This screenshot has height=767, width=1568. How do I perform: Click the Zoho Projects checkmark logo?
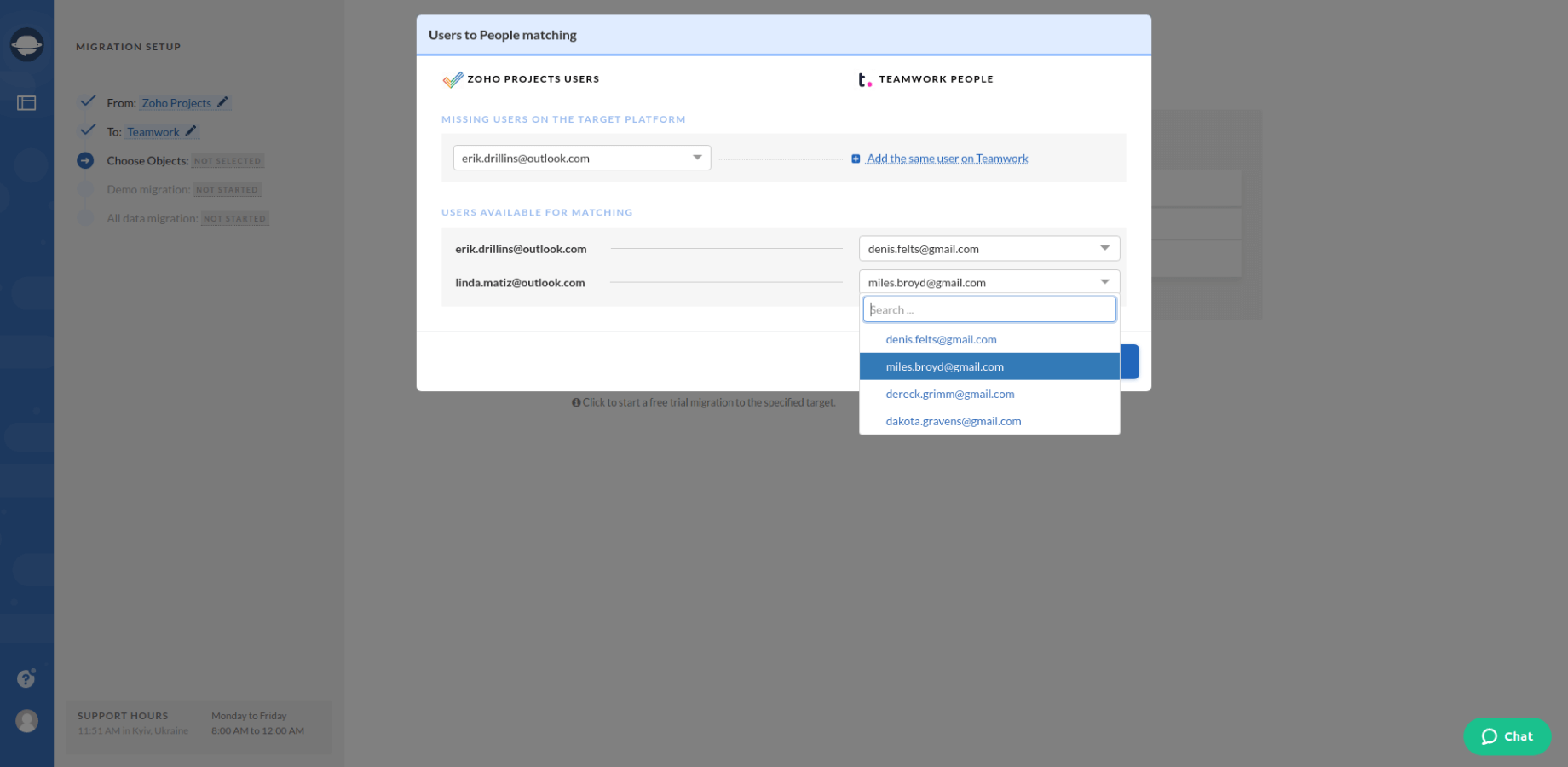tap(453, 80)
